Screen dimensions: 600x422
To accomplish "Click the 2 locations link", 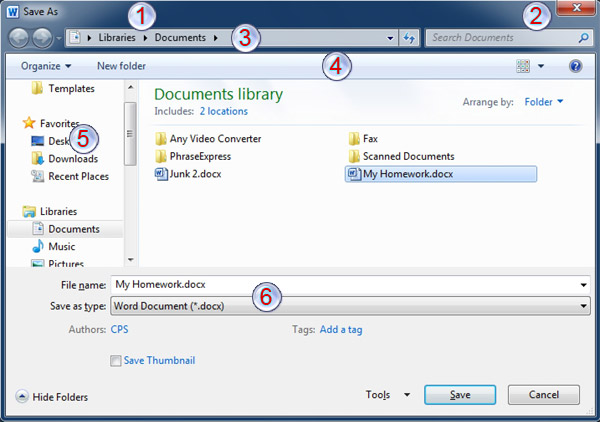I will click(223, 111).
